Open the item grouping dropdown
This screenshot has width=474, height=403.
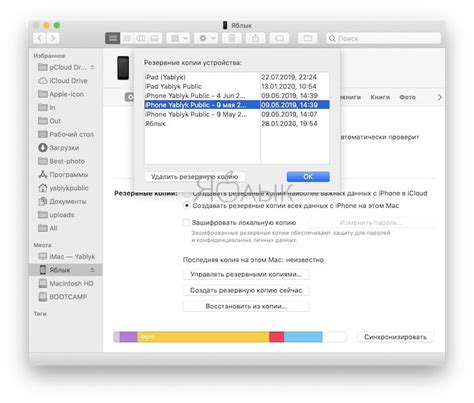pos(178,38)
